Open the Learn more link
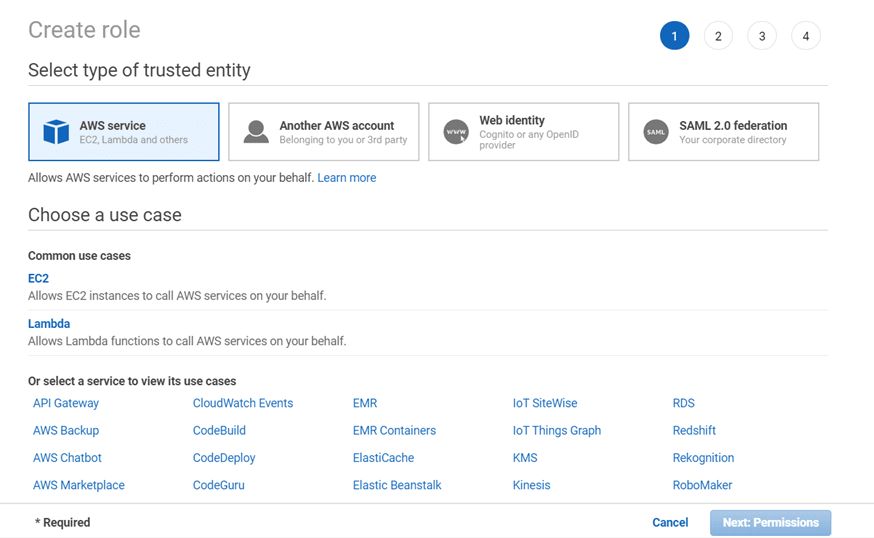This screenshot has height=538, width=874. pos(347,178)
